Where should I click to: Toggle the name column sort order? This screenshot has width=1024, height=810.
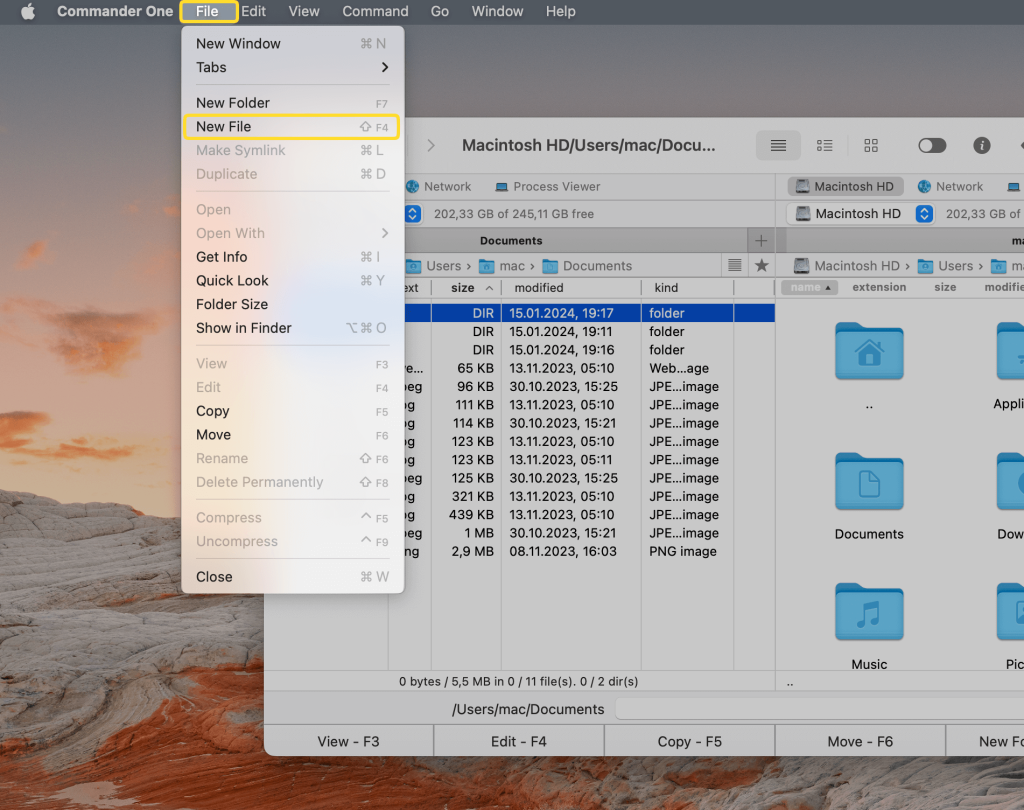tap(808, 287)
